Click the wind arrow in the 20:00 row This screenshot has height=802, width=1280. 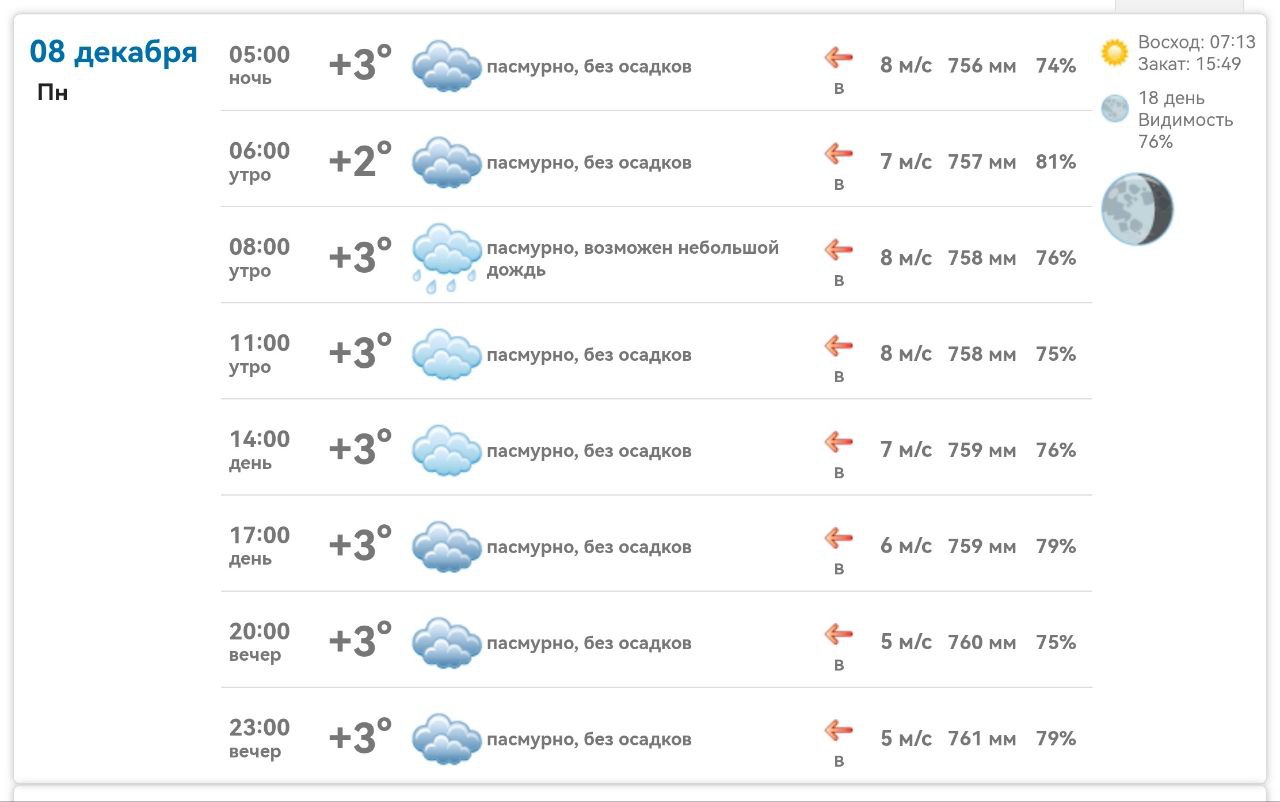pos(838,634)
